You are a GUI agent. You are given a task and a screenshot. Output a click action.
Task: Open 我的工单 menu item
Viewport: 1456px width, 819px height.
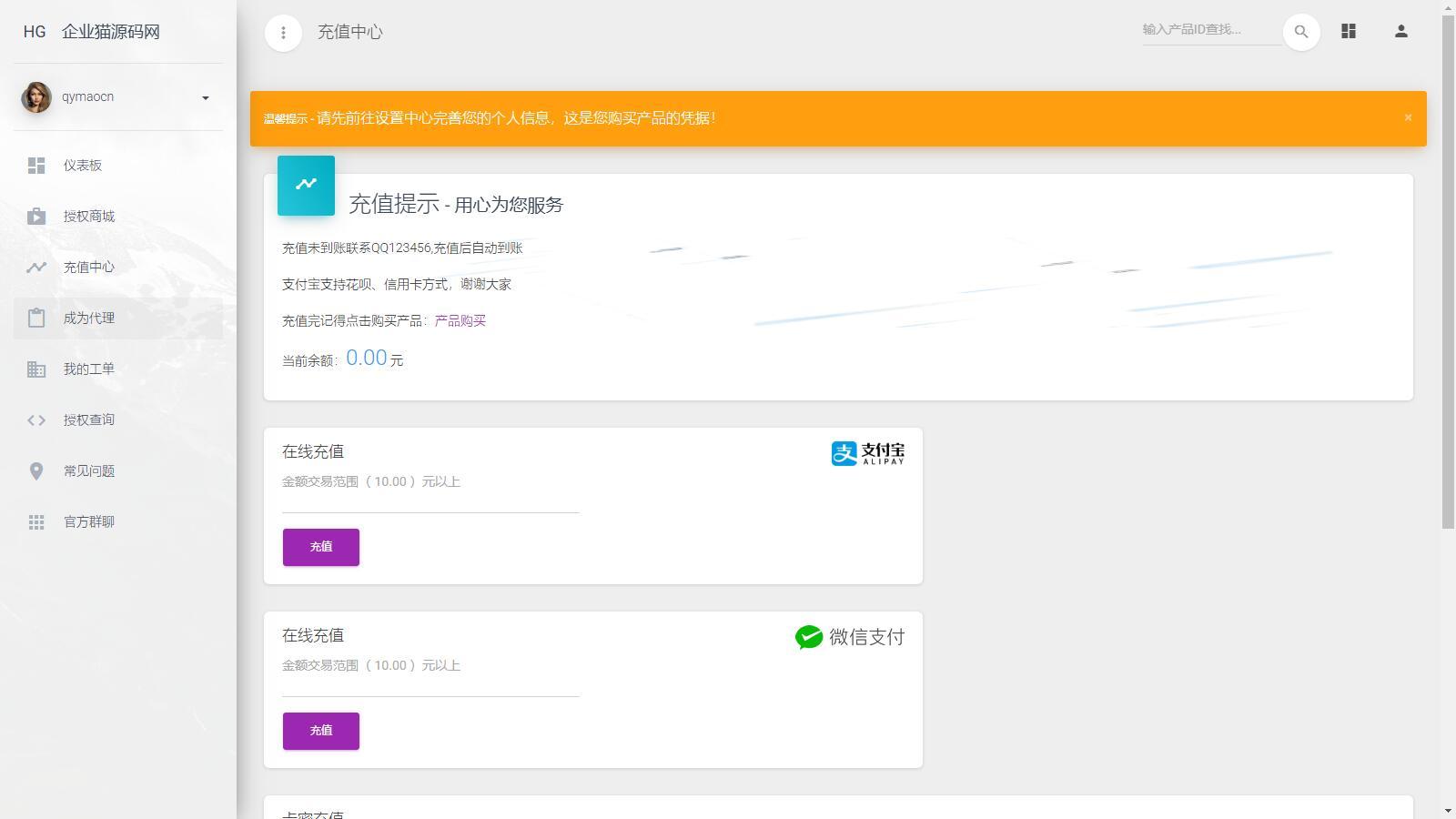[118, 369]
